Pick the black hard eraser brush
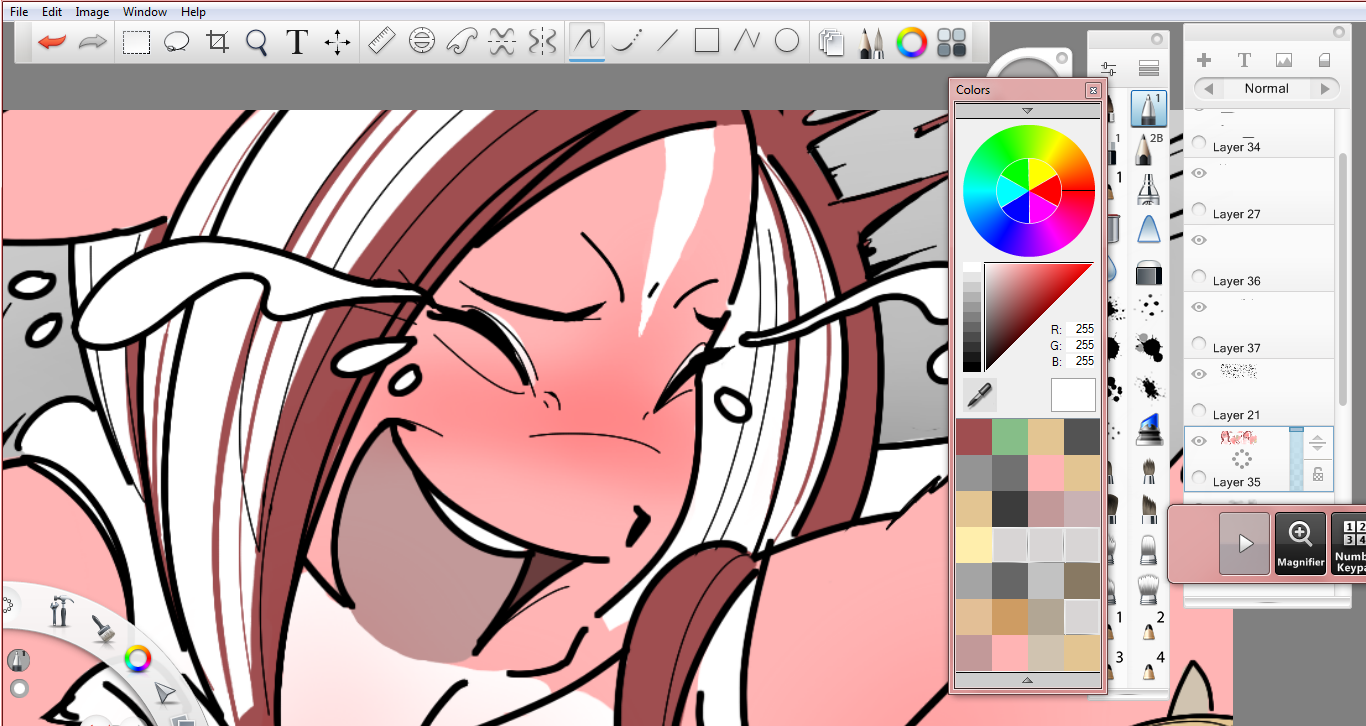This screenshot has width=1366, height=726. point(1148,272)
